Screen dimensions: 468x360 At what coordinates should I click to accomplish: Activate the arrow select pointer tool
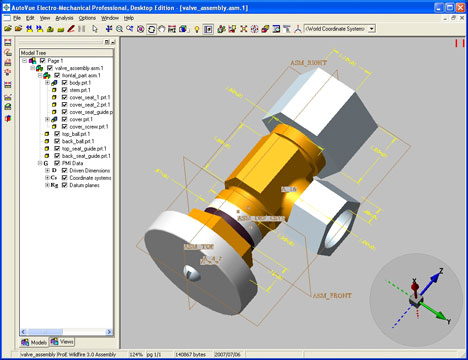pos(95,29)
